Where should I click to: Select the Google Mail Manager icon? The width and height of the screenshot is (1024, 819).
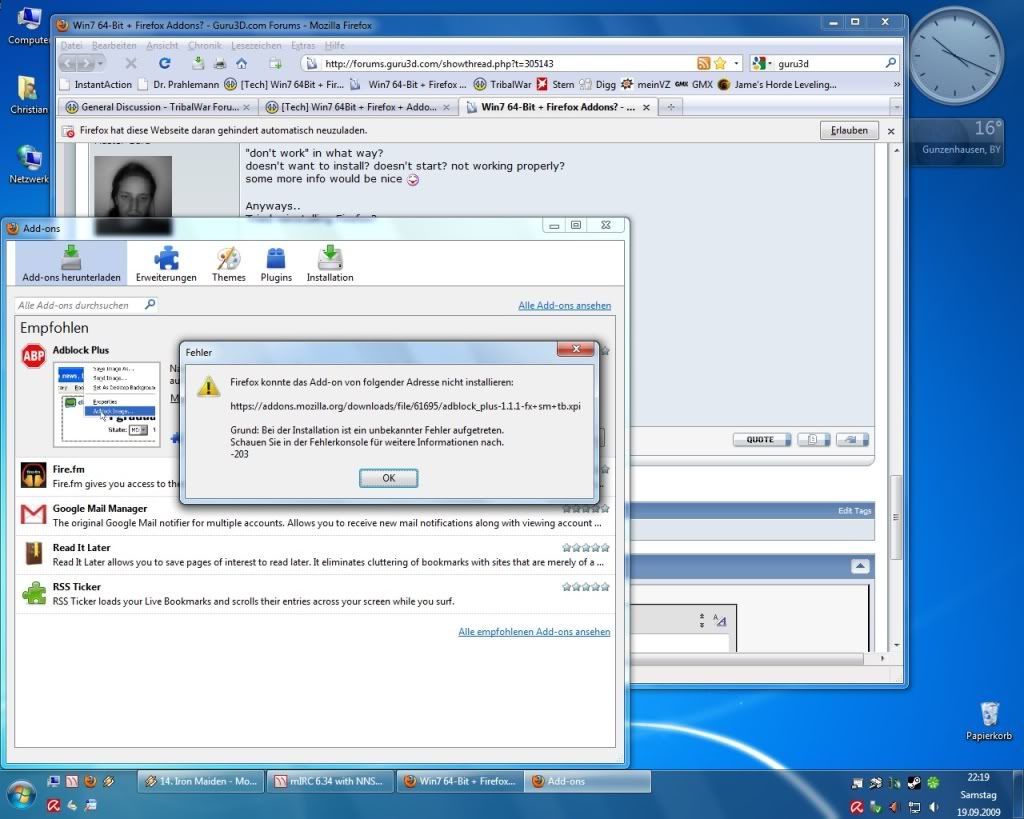click(33, 515)
